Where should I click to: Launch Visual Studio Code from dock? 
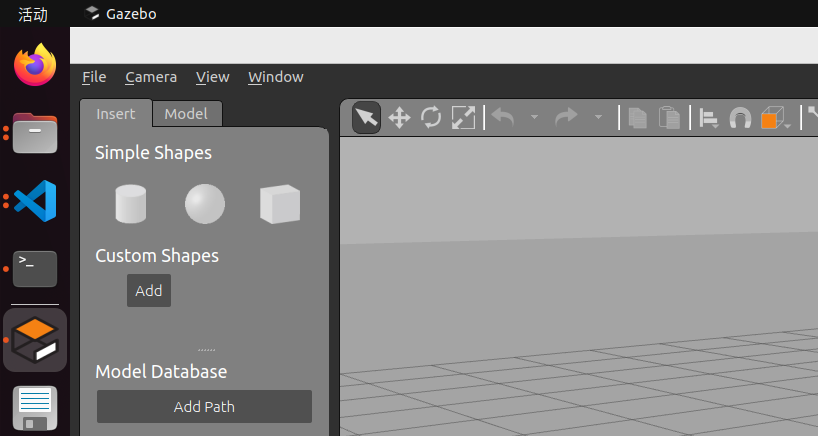(35, 201)
